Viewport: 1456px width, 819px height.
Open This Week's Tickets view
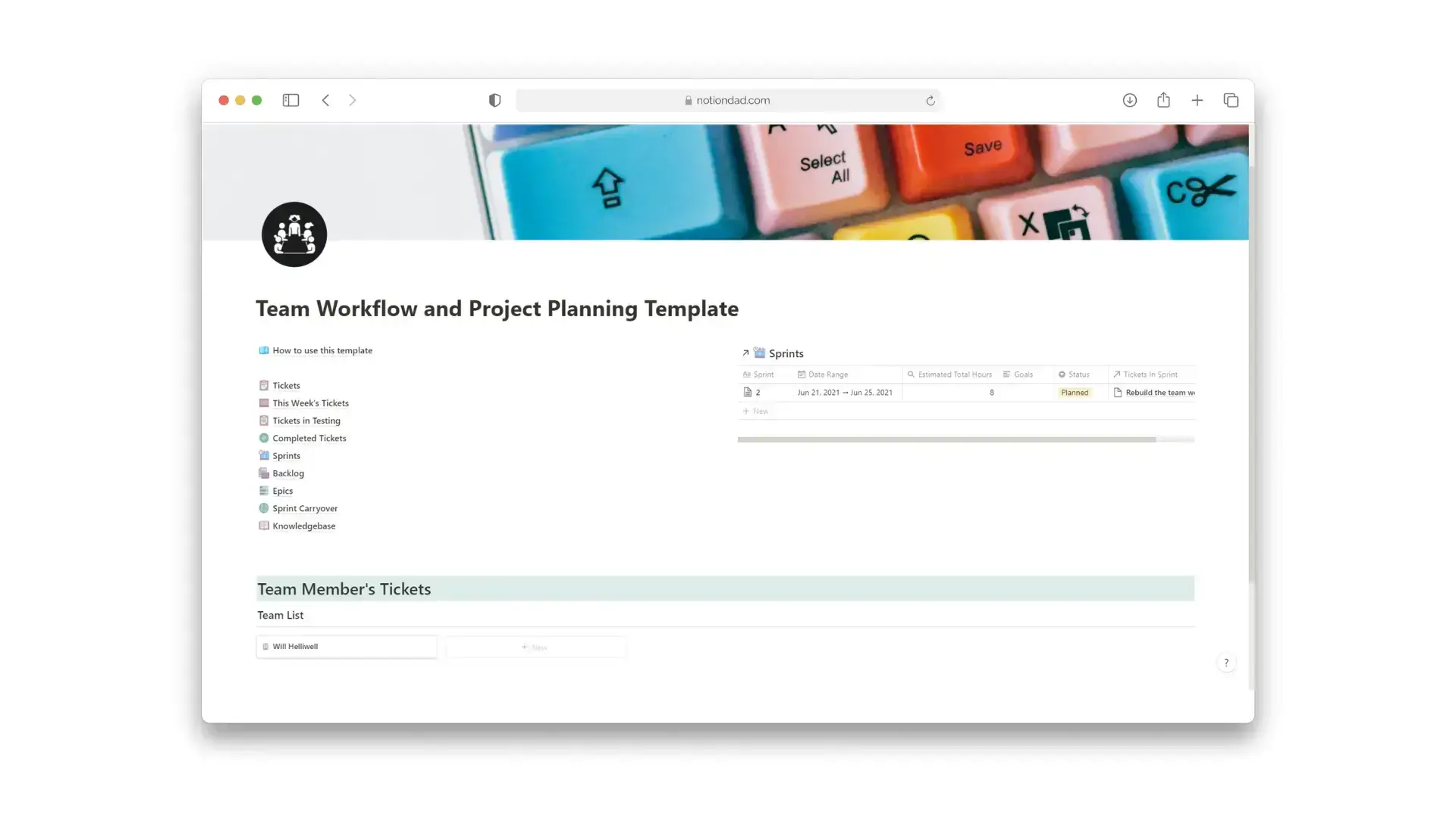coord(310,402)
